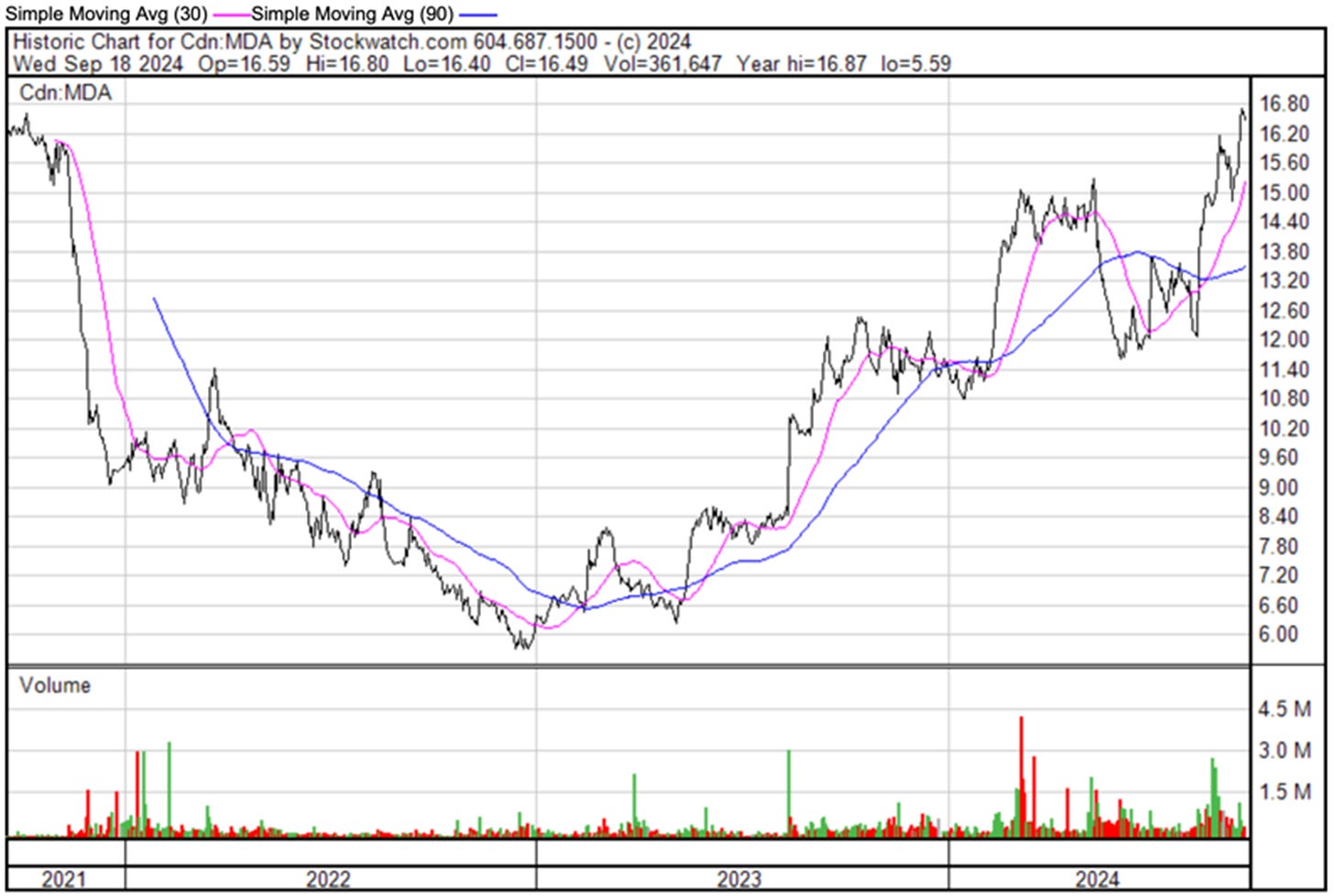Click the 2023 year label on timeline

click(738, 880)
